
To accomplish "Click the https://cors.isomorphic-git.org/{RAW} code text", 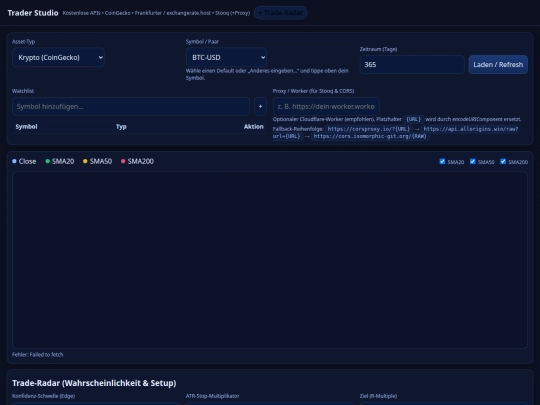I will point(370,136).
